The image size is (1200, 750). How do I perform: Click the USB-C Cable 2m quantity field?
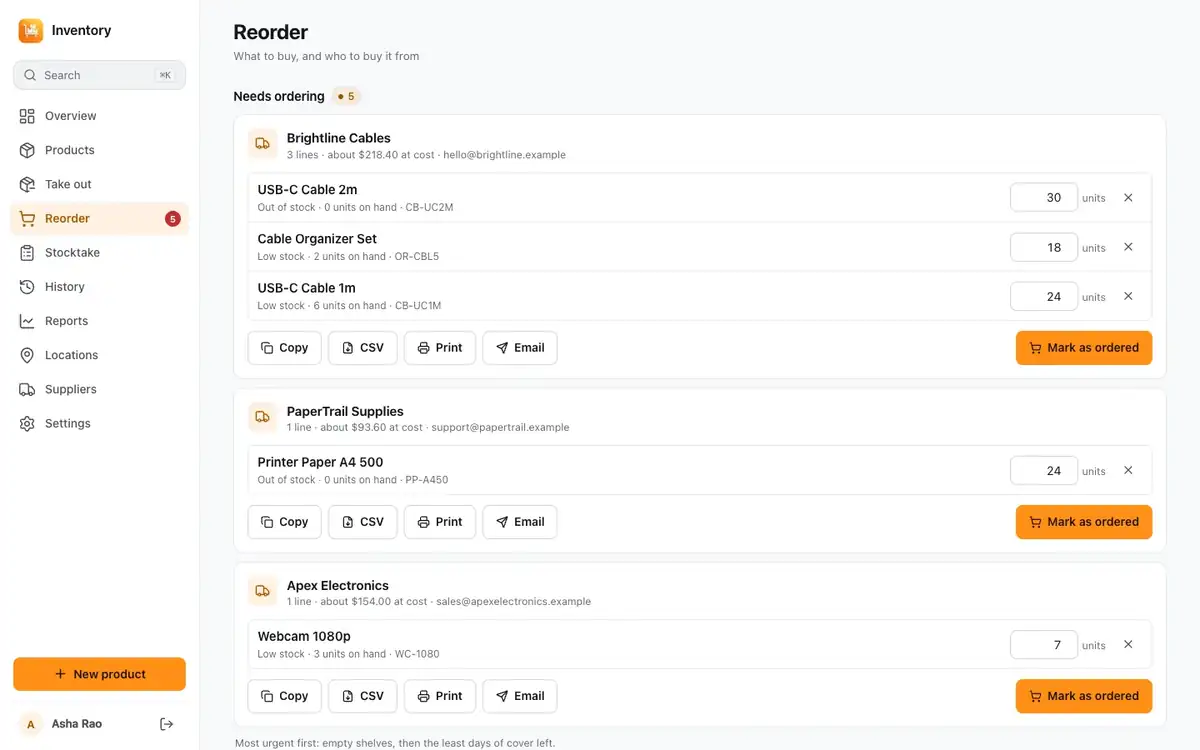point(1044,198)
